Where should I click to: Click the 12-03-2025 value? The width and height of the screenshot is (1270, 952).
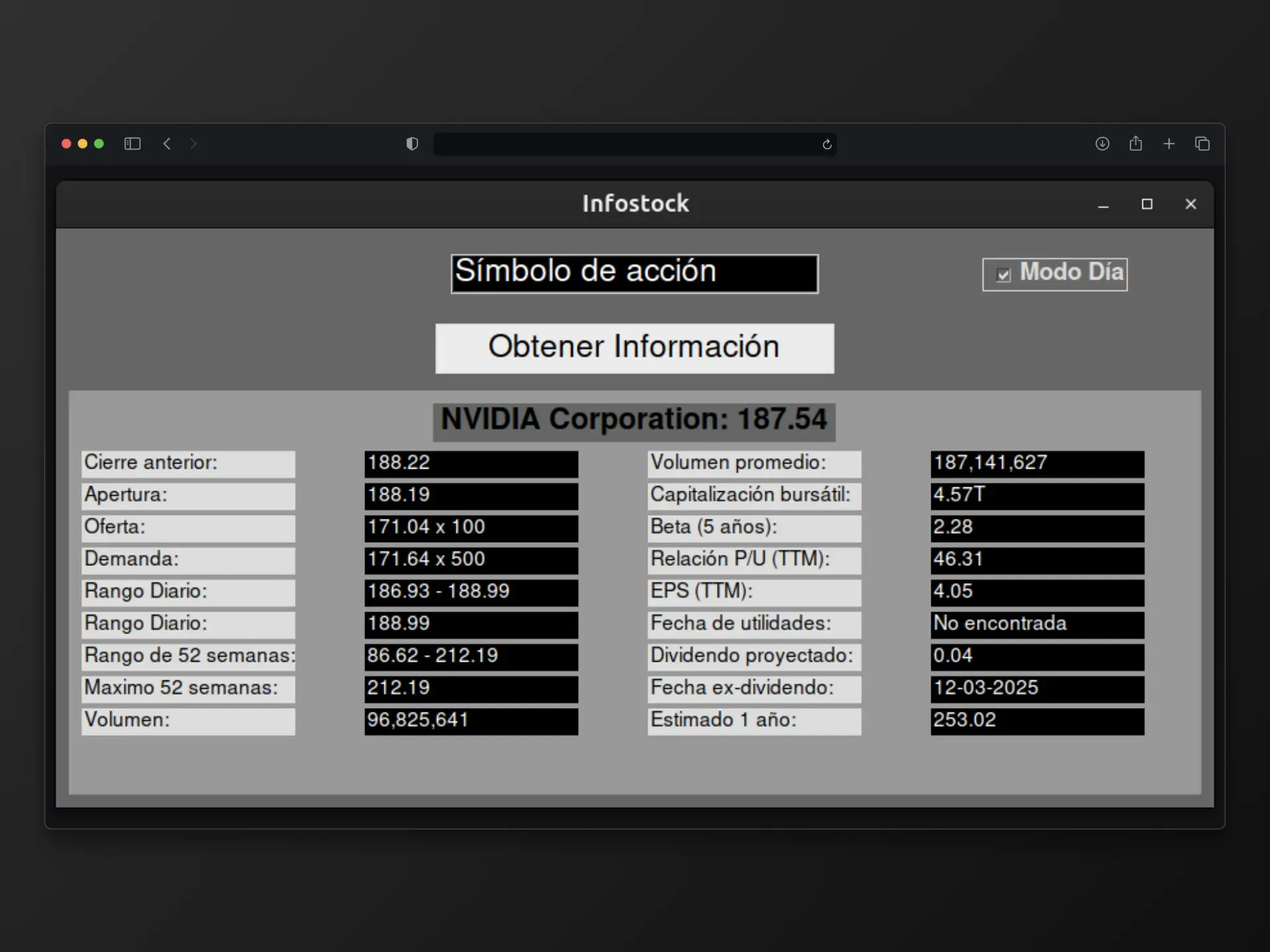tap(1037, 690)
